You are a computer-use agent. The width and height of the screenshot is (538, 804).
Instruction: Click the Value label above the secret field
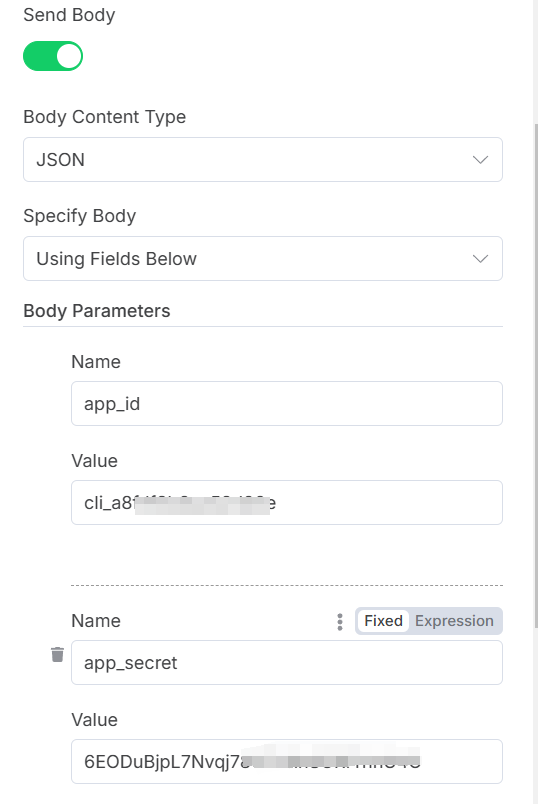94,720
